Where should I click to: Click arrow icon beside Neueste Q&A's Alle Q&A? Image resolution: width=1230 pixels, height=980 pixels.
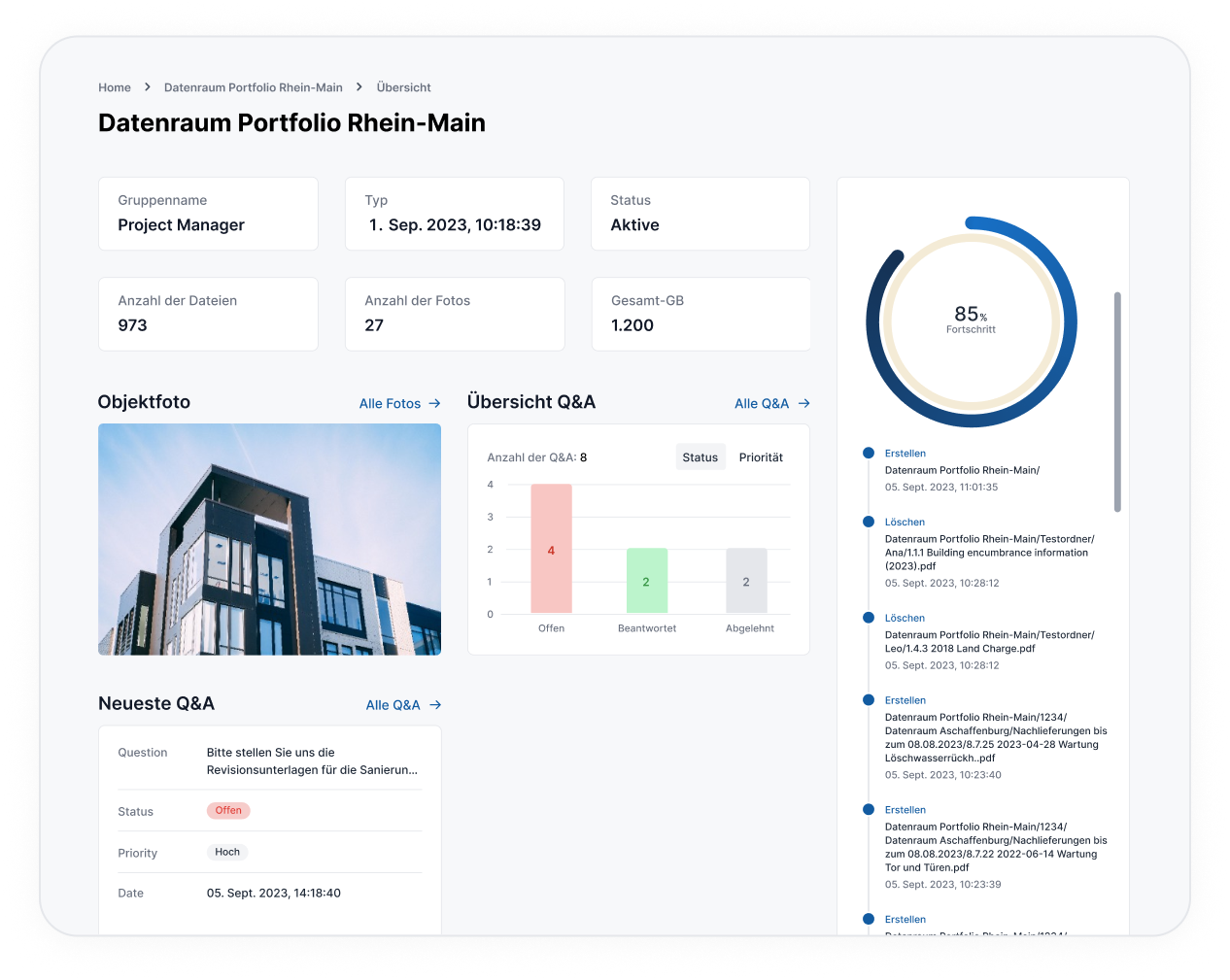435,705
